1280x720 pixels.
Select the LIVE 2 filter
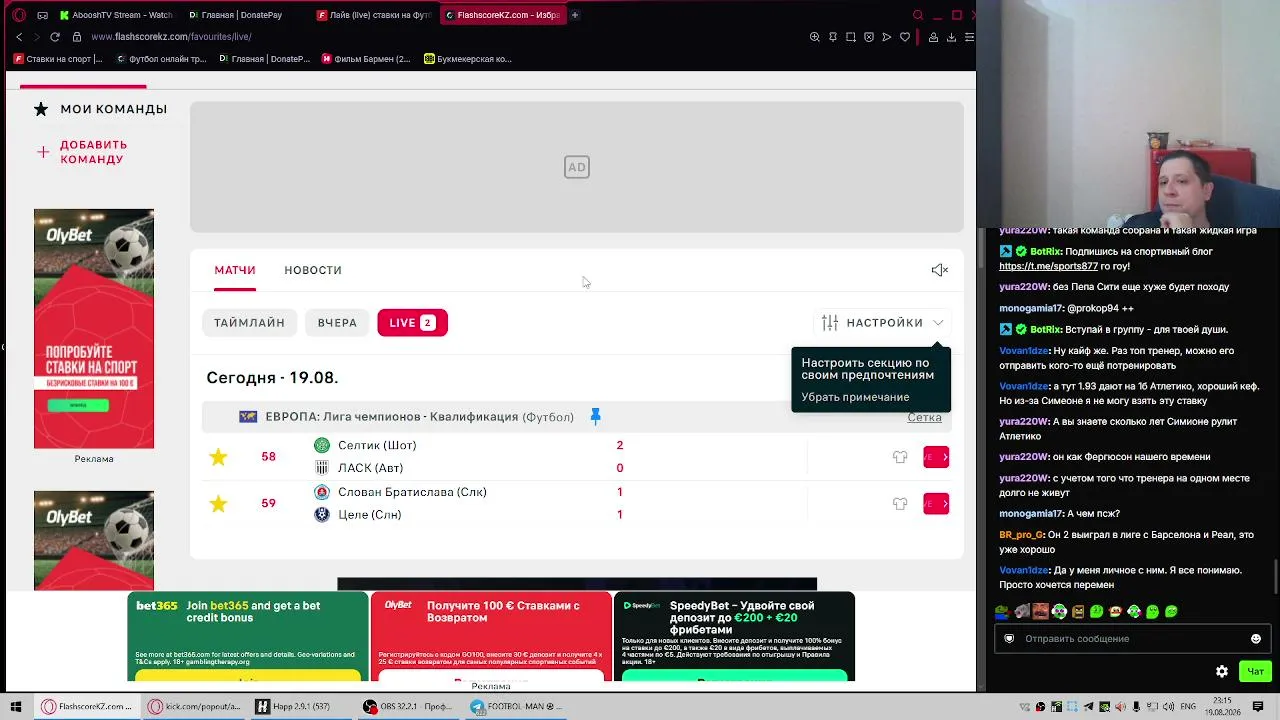pyautogui.click(x=412, y=323)
